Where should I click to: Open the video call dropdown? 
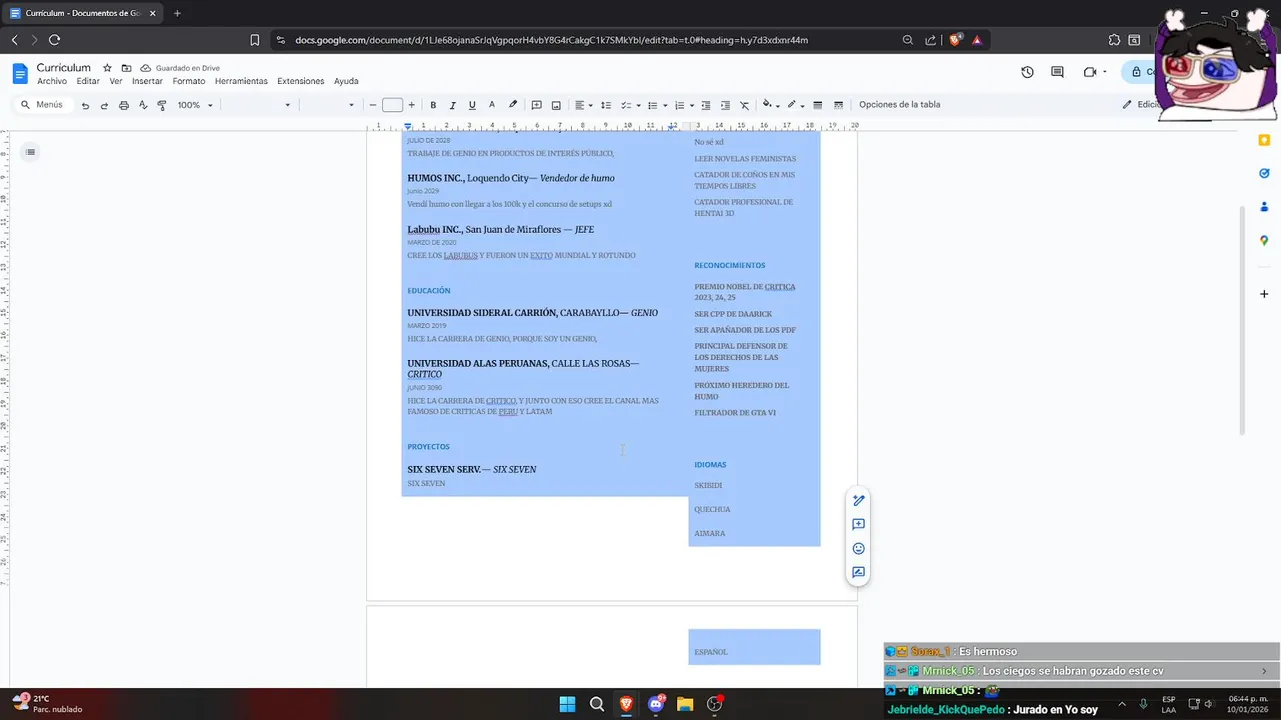pyautogui.click(x=1104, y=72)
